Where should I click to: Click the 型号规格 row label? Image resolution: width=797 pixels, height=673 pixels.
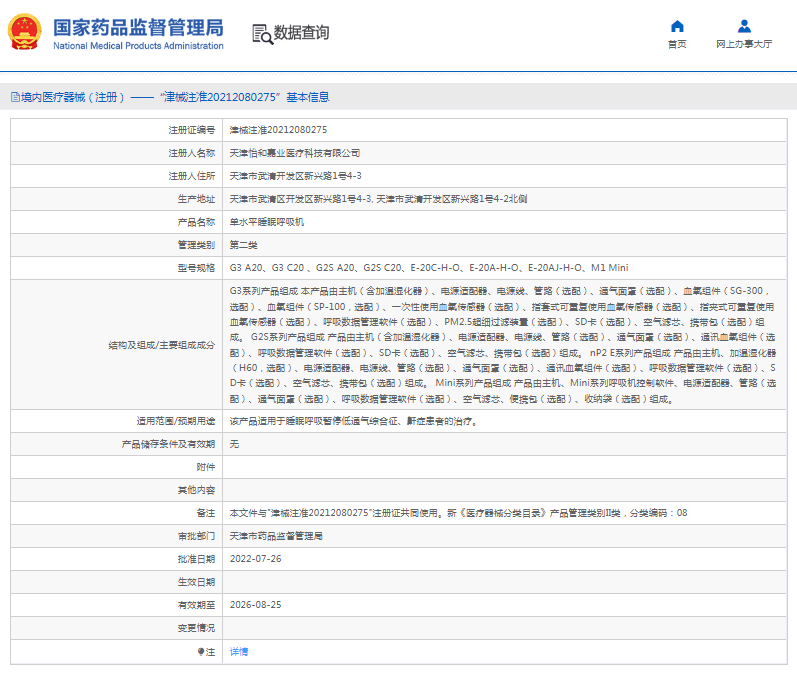click(196, 268)
